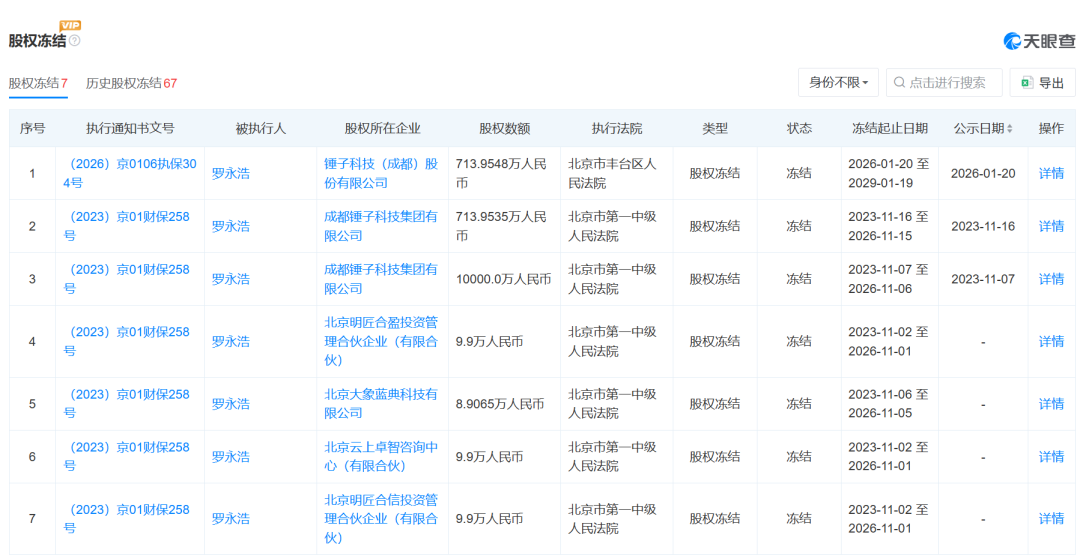Image resolution: width=1080 pixels, height=559 pixels.
Task: Click the 2023-11-07 publication date cell
Action: coord(983,279)
